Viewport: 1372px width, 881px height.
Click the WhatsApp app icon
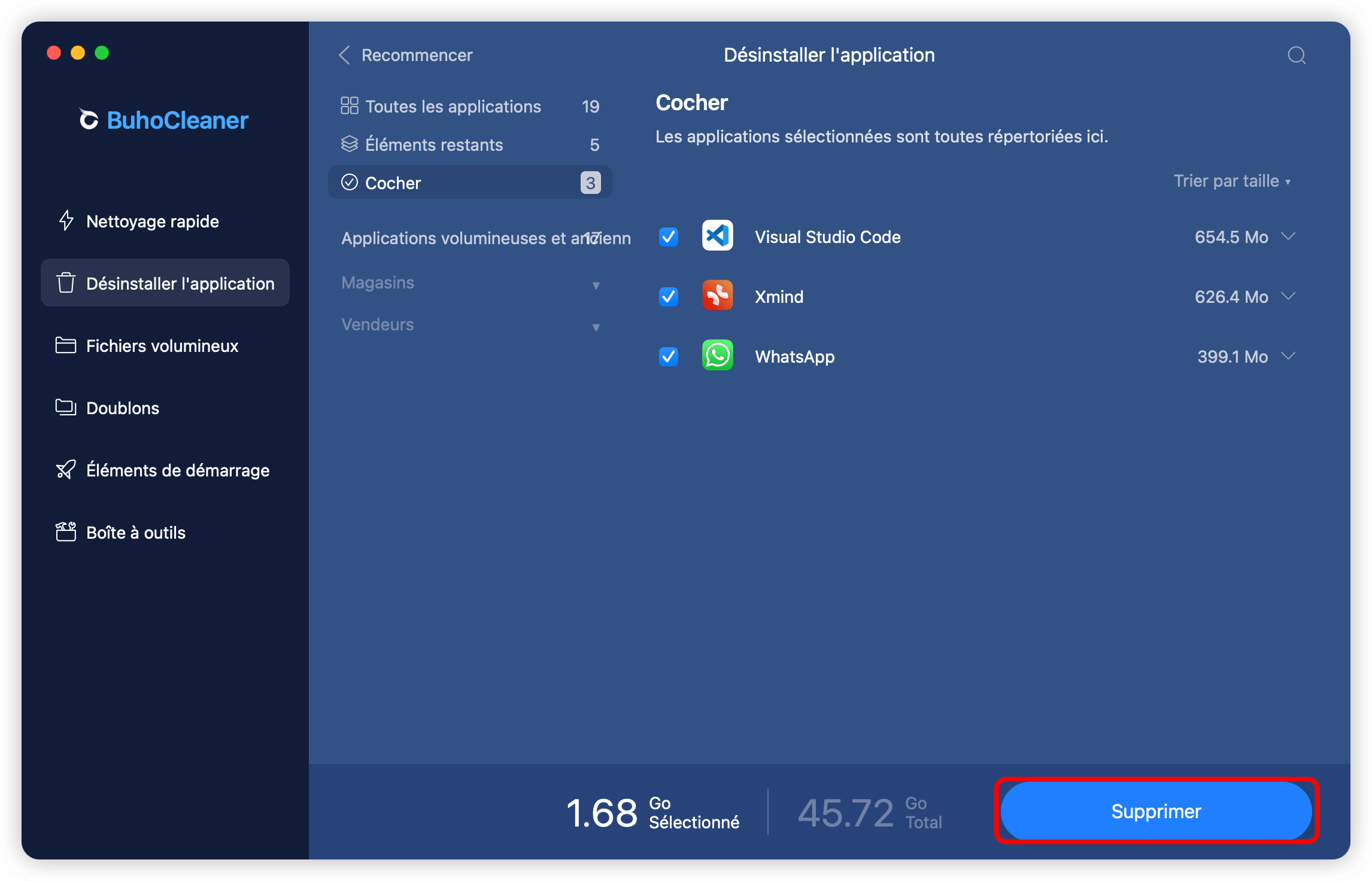[718, 356]
